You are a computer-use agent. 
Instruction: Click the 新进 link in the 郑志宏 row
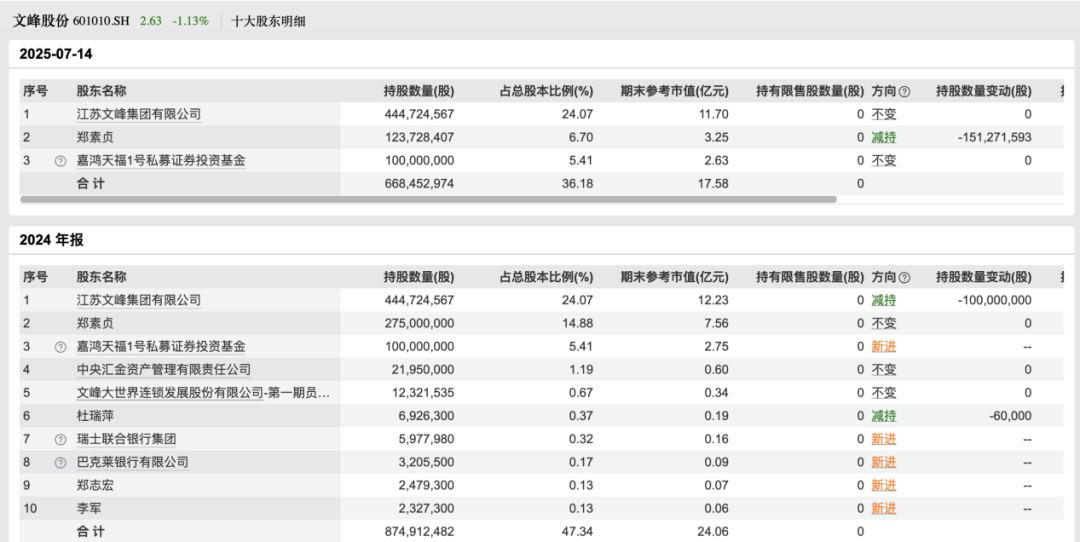[883, 486]
